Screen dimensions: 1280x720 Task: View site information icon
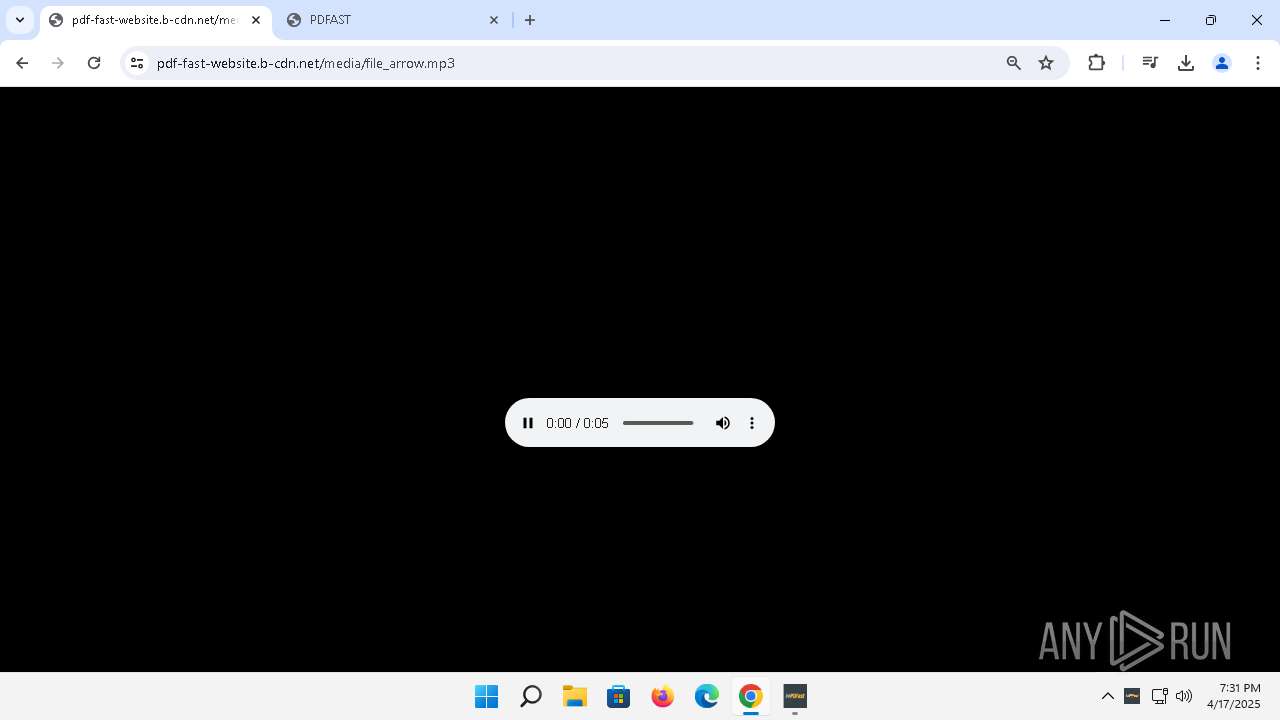(x=137, y=63)
